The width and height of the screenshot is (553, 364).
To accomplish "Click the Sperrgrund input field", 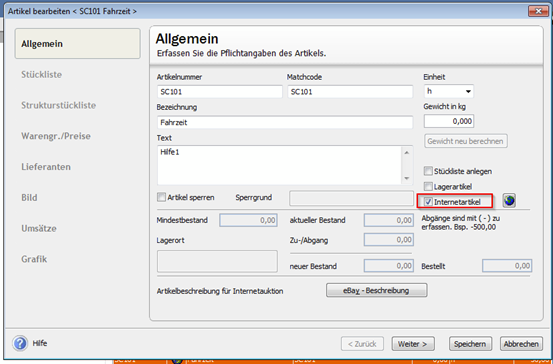I will coord(351,198).
